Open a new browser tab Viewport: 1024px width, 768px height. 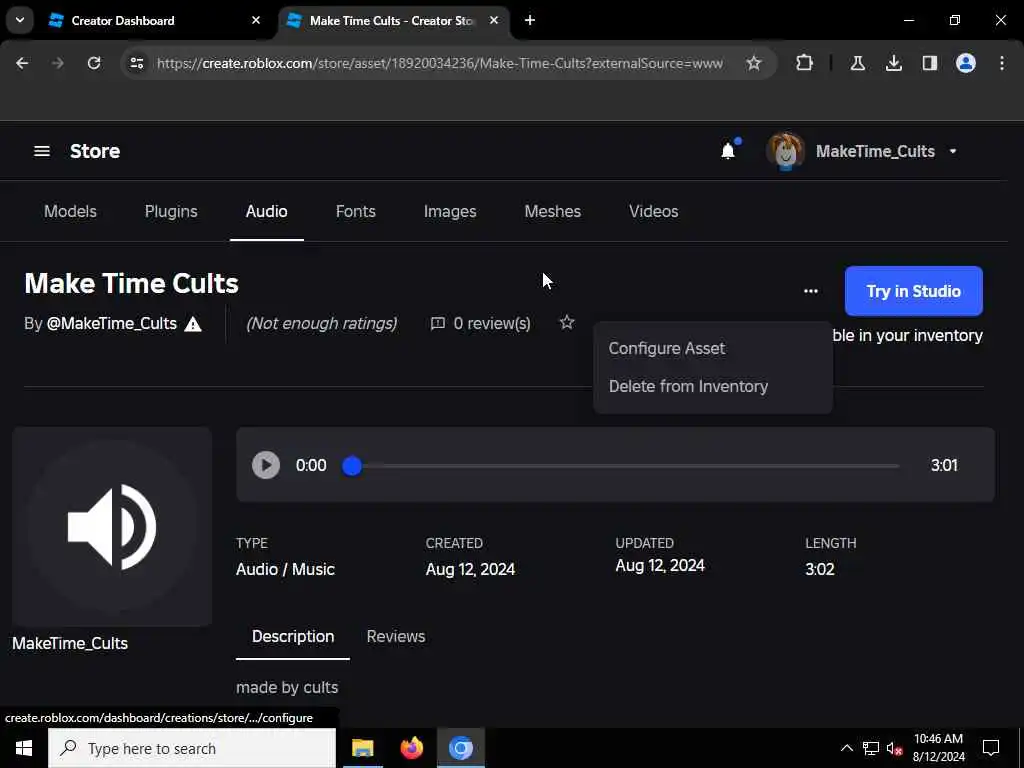[530, 20]
